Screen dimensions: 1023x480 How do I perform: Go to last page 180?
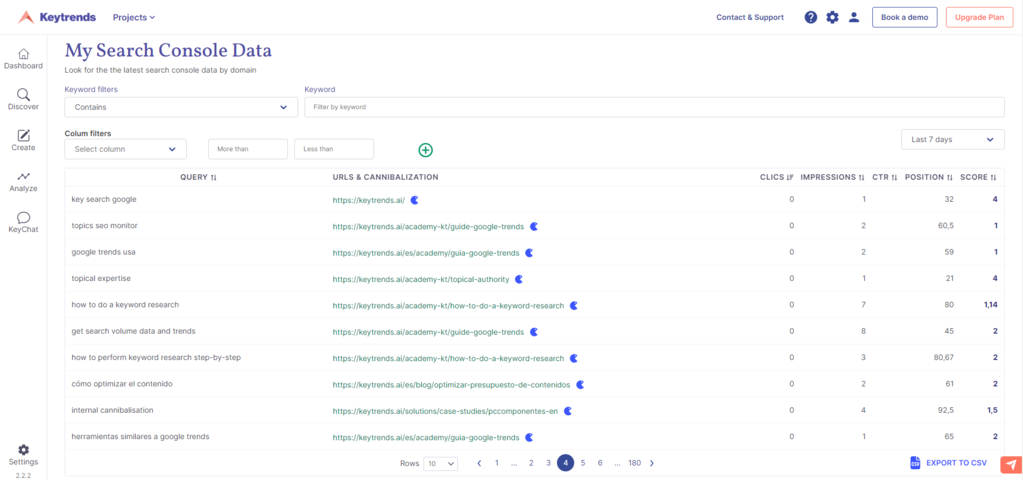click(634, 463)
